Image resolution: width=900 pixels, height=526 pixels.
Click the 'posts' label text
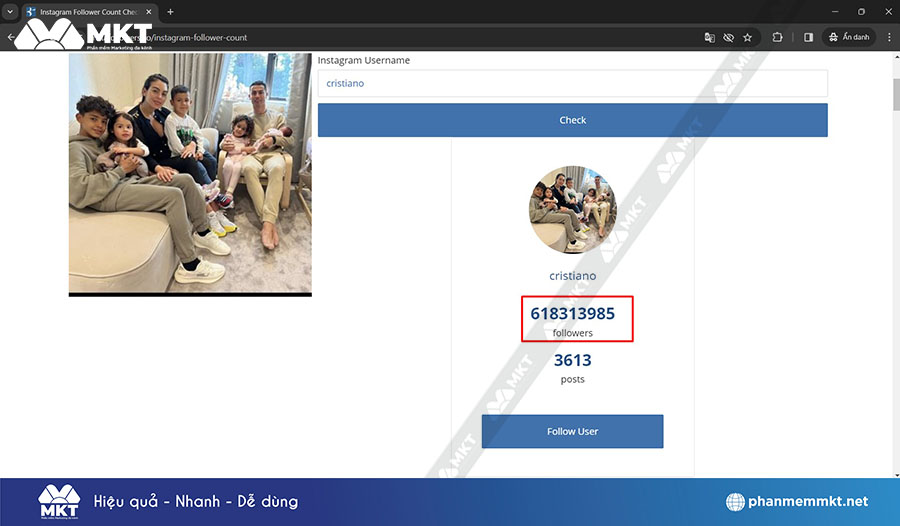[572, 380]
